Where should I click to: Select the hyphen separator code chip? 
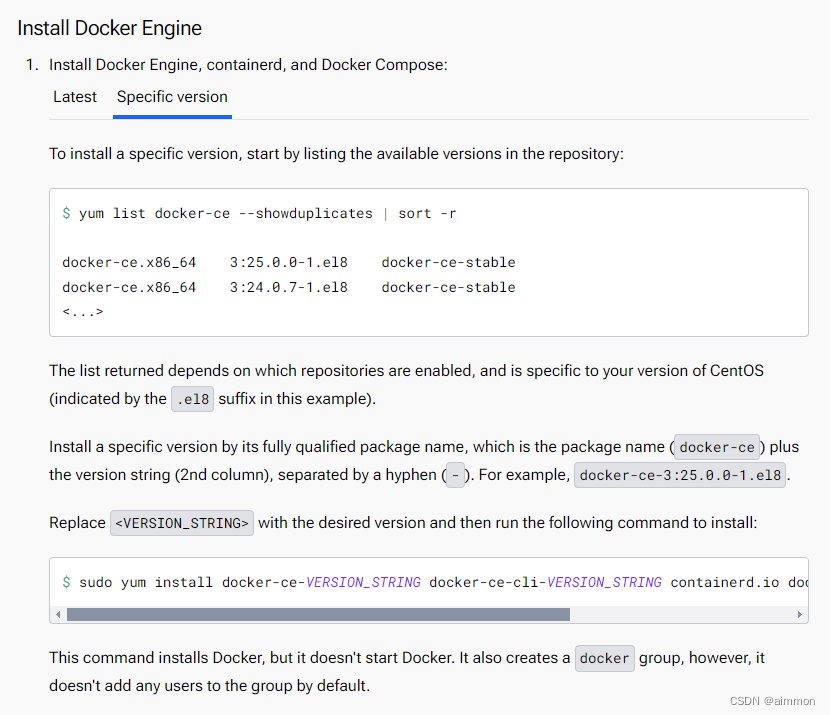[x=455, y=475]
